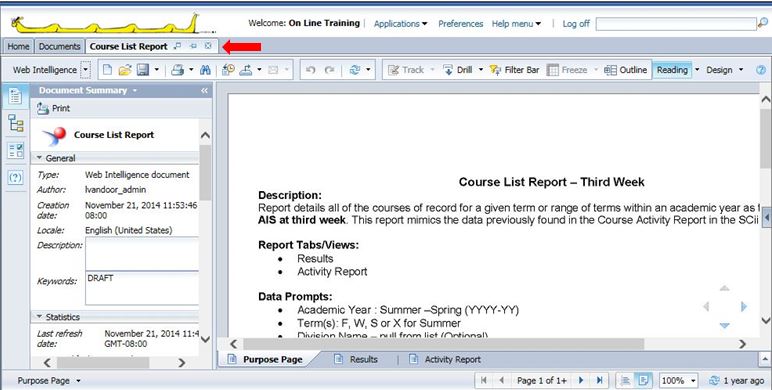Screen dimensions: 772x390
Task: Toggle the Filter Bar
Action: [515, 70]
